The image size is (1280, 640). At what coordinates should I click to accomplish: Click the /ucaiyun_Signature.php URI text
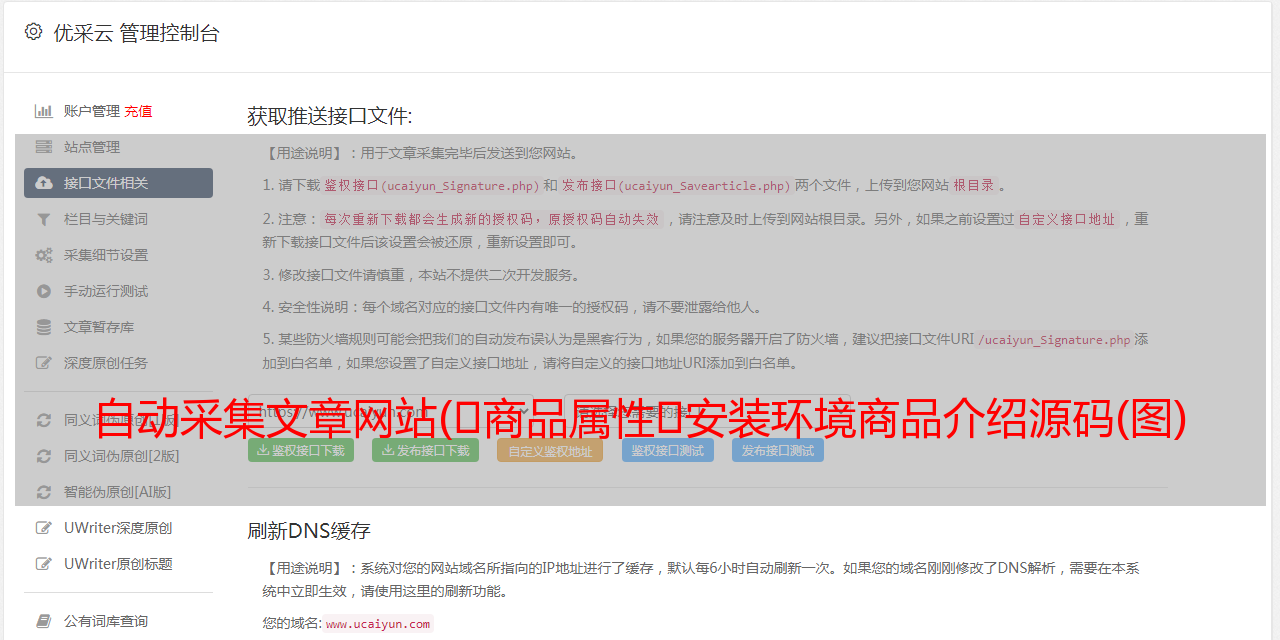pos(1054,340)
